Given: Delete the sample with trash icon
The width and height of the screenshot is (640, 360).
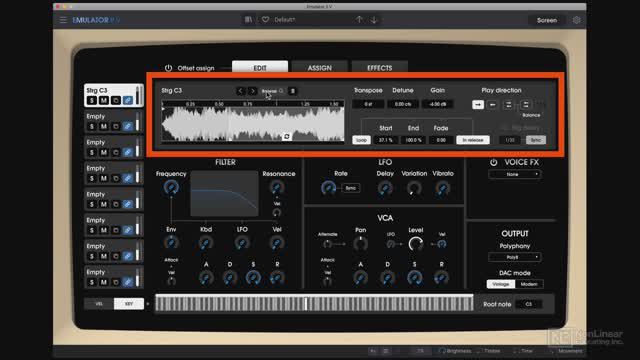Looking at the screenshot, I should click(x=292, y=91).
